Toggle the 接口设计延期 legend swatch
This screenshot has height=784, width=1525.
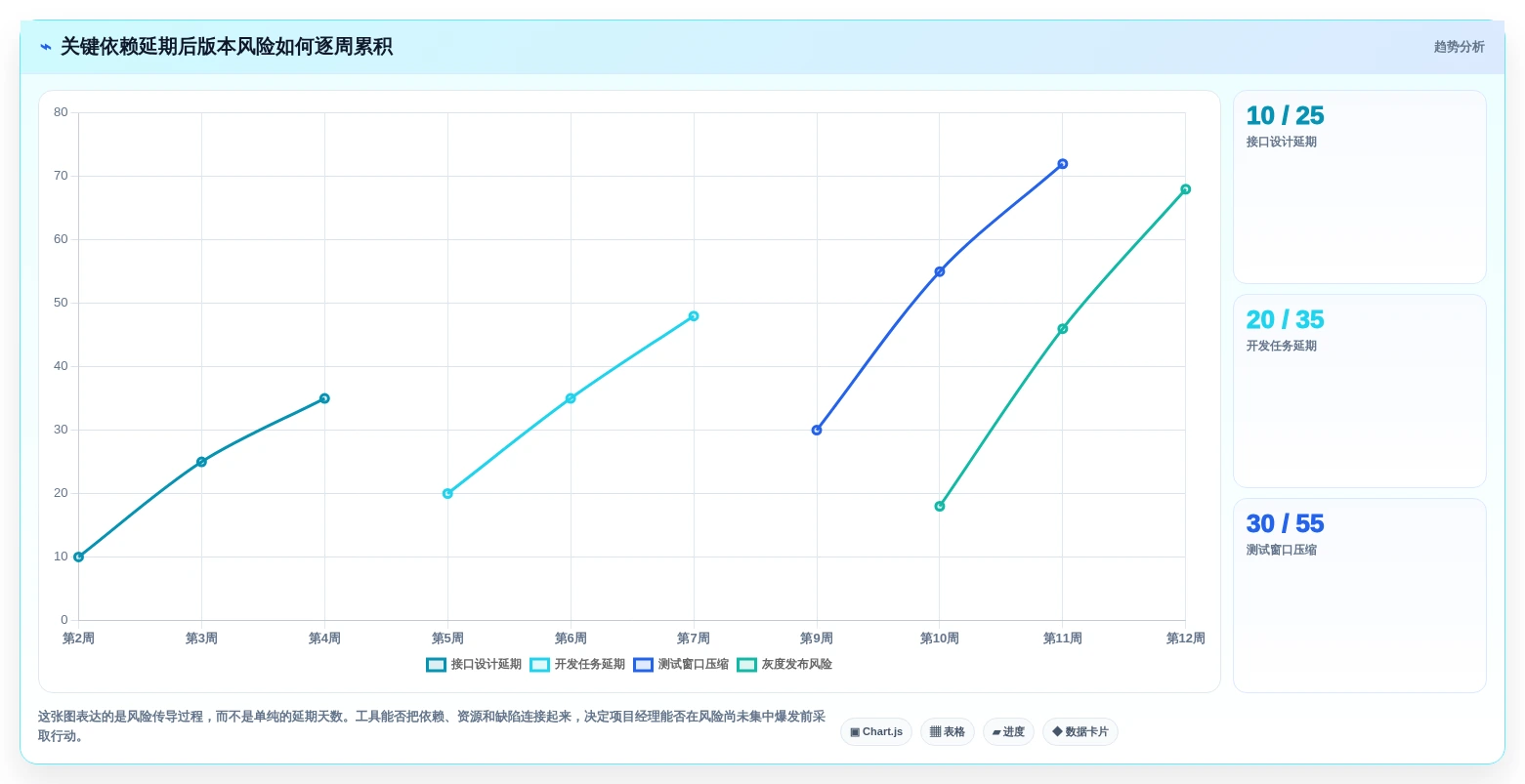point(436,665)
